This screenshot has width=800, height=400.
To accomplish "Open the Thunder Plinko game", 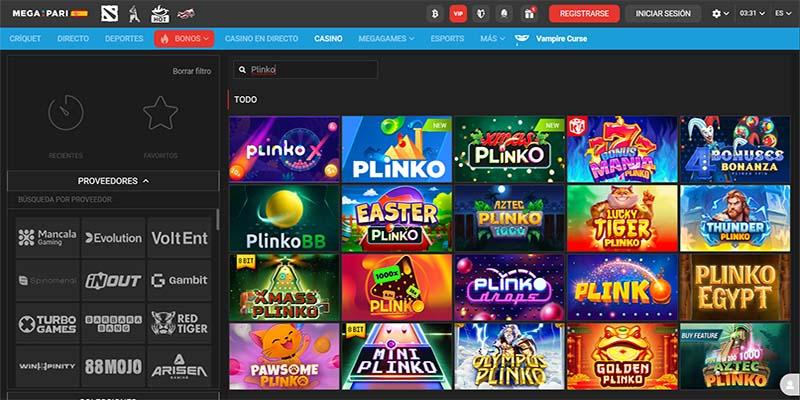I will tap(735, 218).
